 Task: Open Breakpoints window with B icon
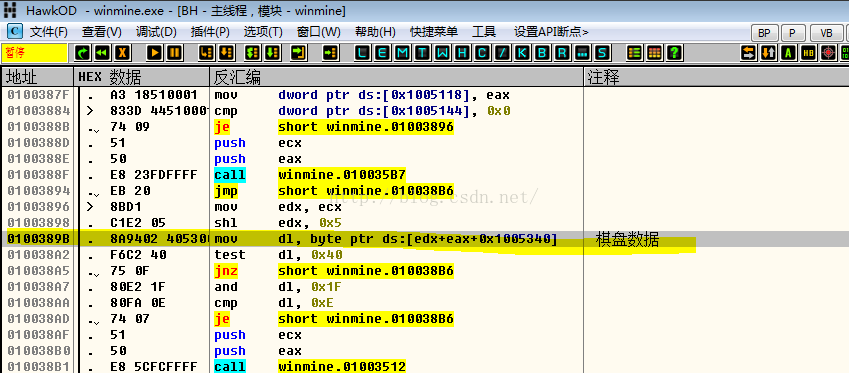click(542, 53)
